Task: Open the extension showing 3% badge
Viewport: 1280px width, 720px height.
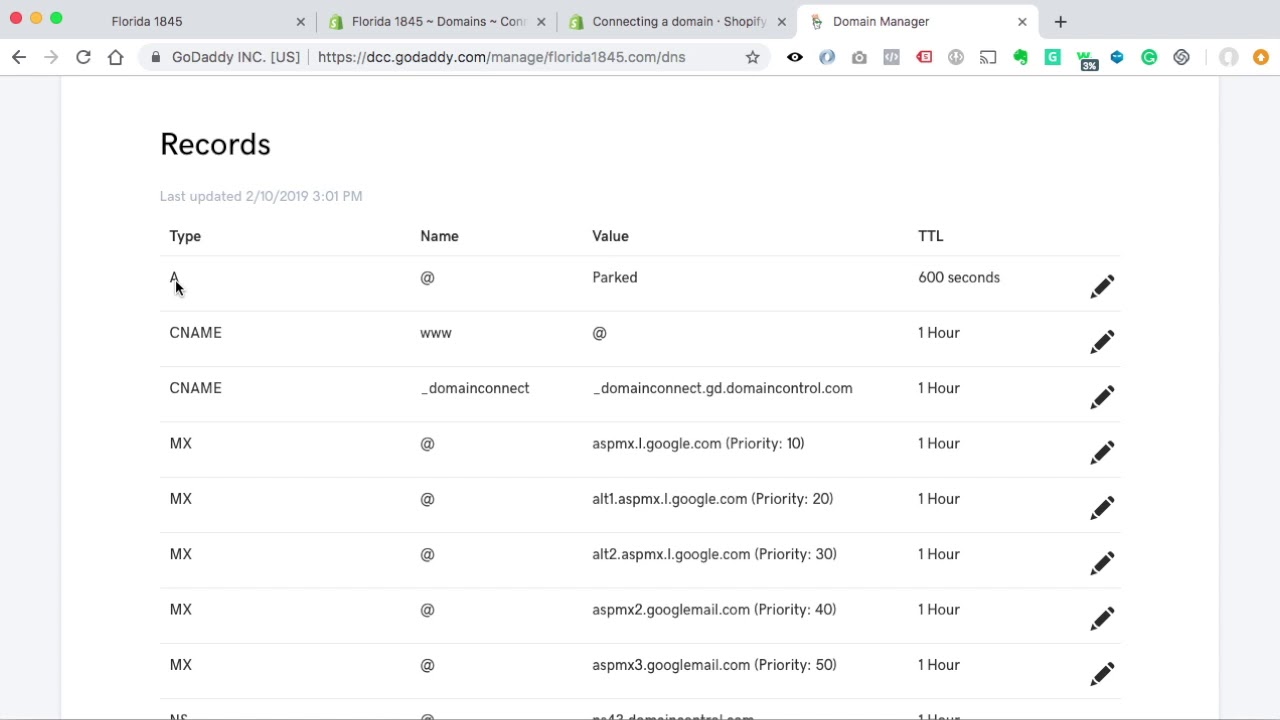Action: 1086,60
